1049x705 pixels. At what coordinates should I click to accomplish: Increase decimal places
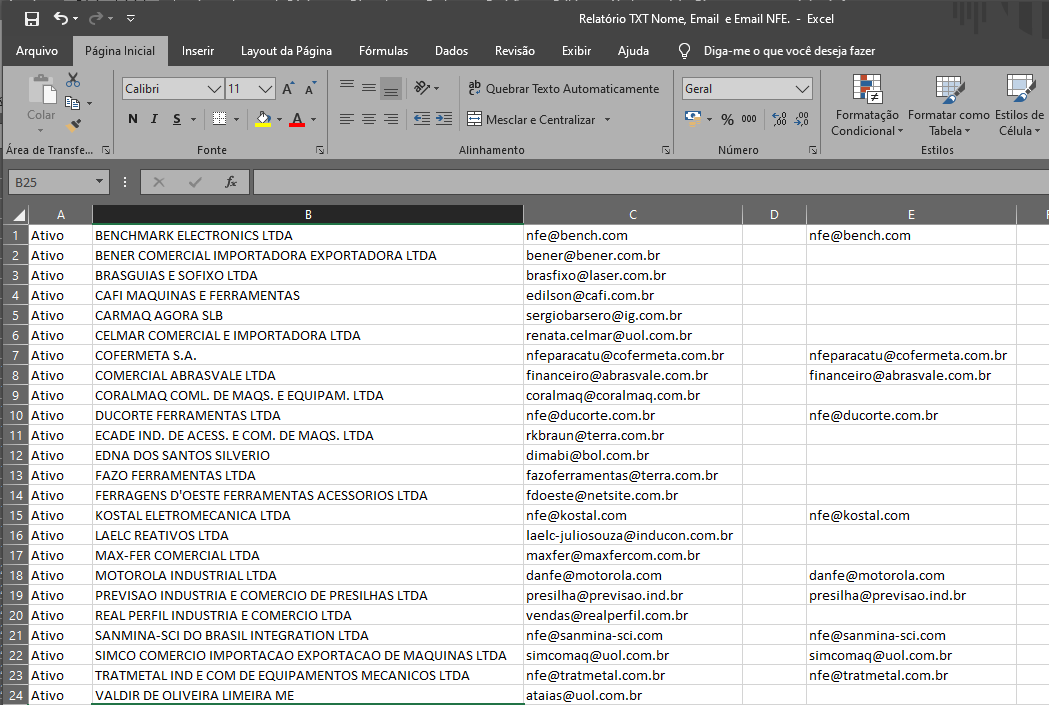pyautogui.click(x=779, y=119)
